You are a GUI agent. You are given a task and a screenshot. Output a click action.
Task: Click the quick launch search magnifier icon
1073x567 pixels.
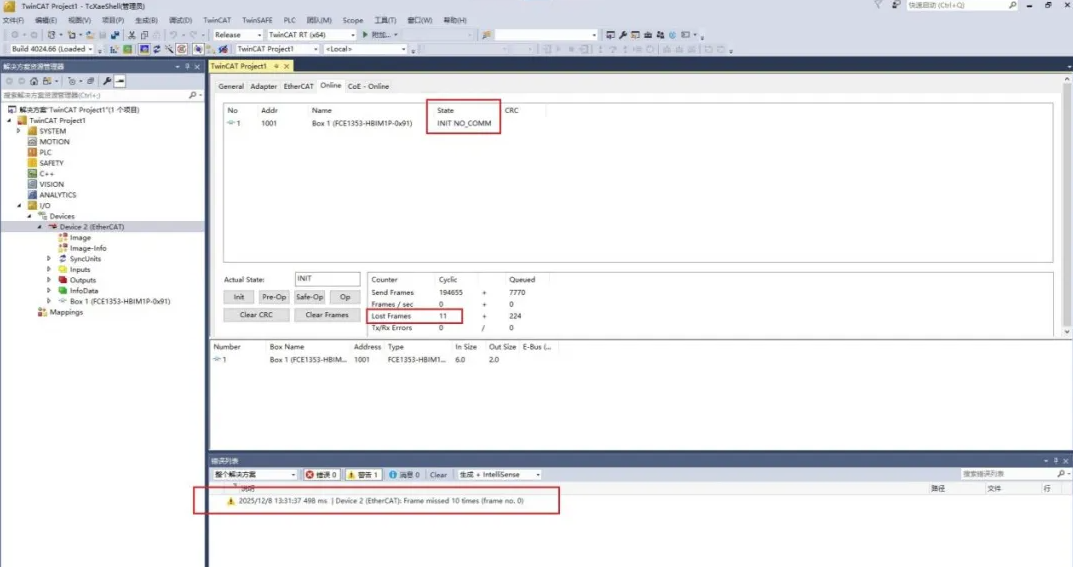[x=1013, y=5]
